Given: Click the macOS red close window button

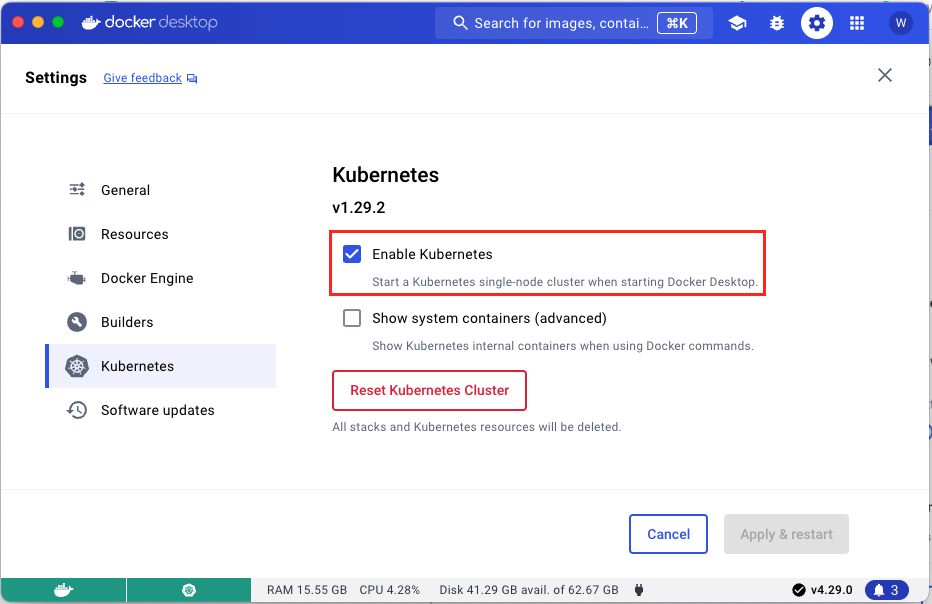Looking at the screenshot, I should [x=18, y=23].
